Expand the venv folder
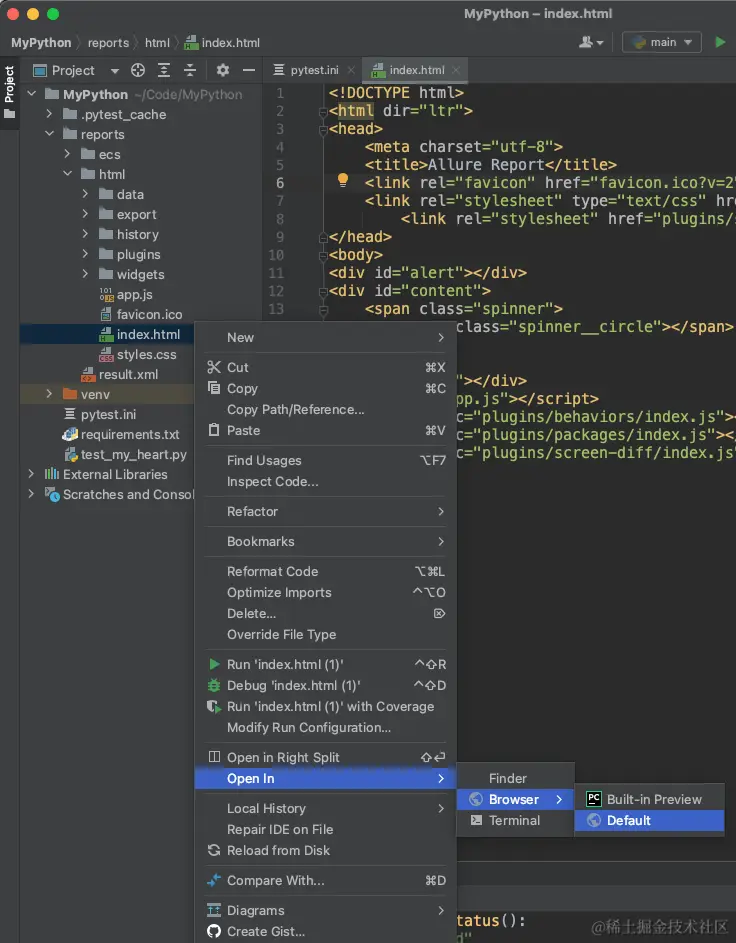736x943 pixels. (49, 394)
